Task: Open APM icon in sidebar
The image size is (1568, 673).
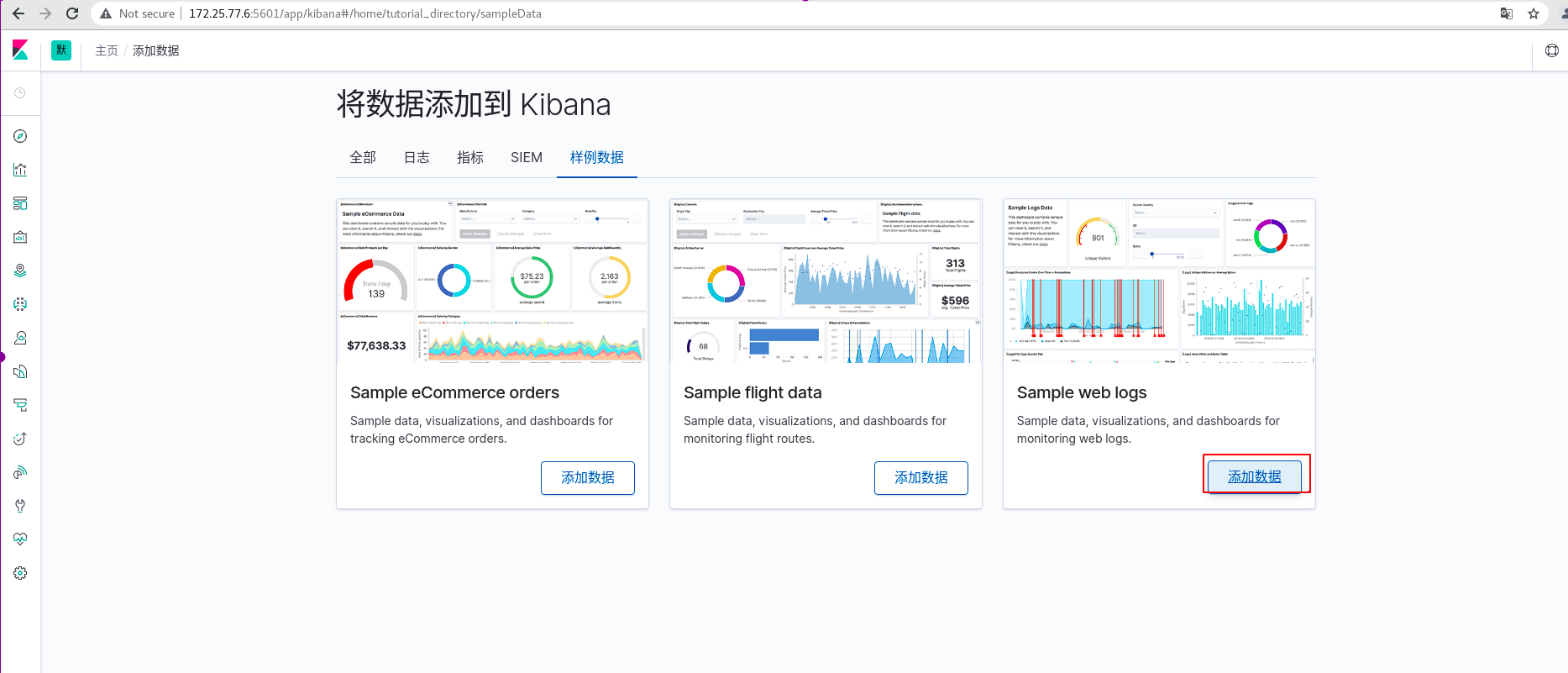Action: pos(20,405)
